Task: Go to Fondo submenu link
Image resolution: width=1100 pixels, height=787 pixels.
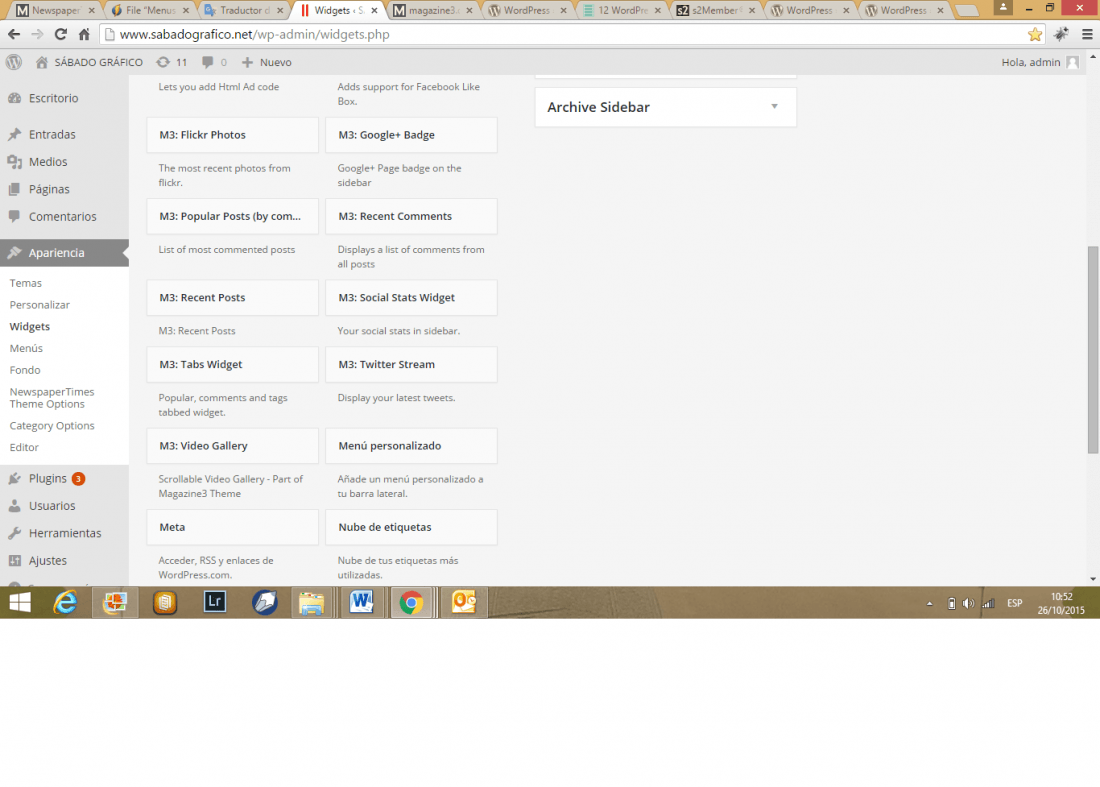Action: pyautogui.click(x=25, y=370)
